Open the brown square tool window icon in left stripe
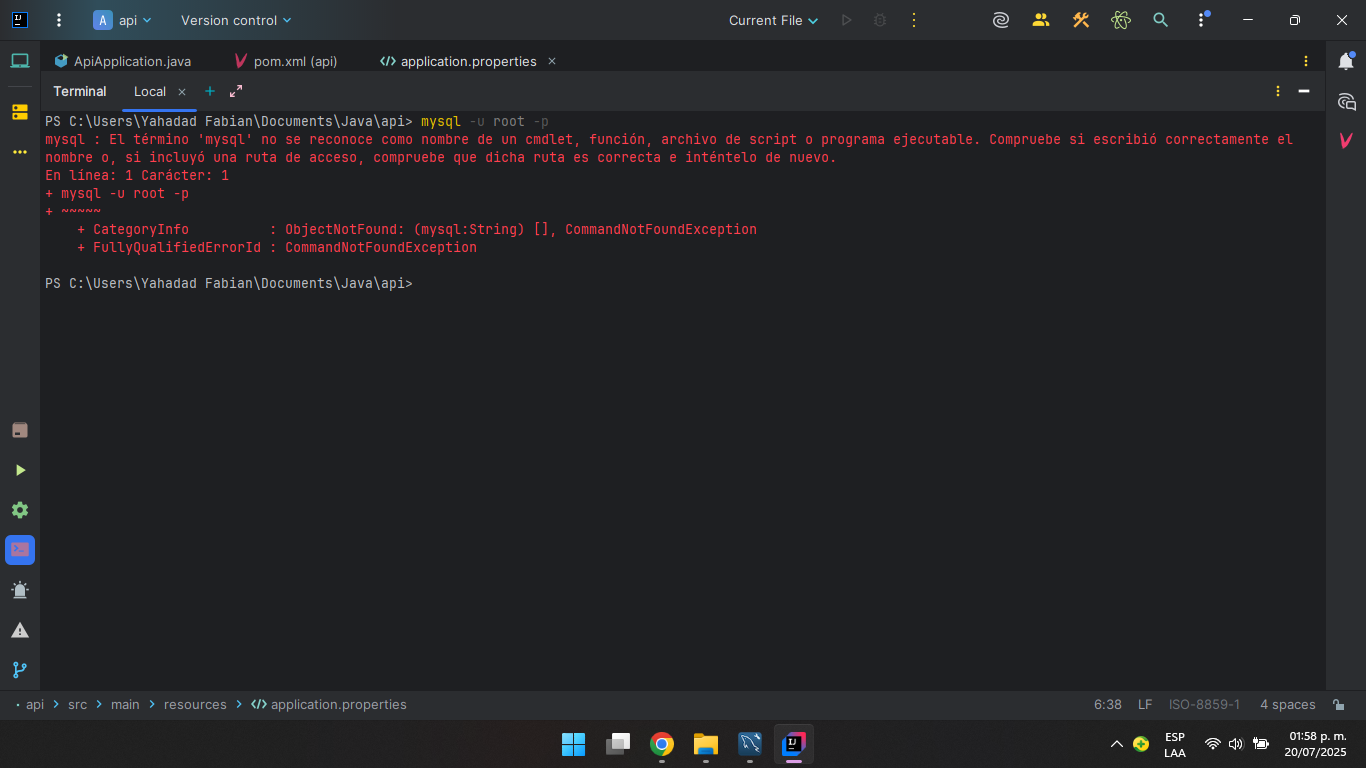The image size is (1366, 768). 20,430
